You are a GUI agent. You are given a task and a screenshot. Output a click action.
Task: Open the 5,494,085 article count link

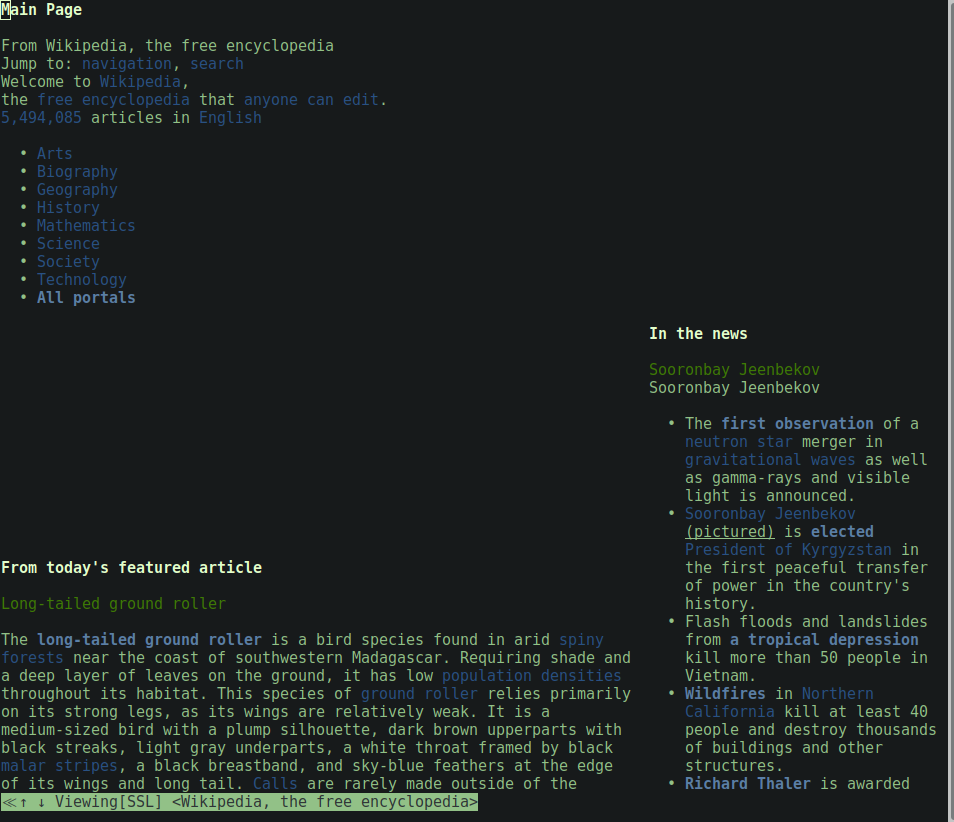coord(41,117)
